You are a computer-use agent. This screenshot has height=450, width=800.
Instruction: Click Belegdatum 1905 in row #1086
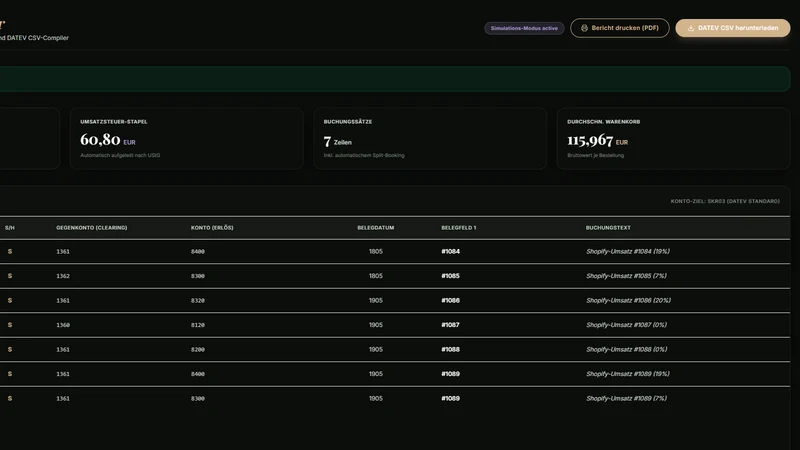(376, 301)
